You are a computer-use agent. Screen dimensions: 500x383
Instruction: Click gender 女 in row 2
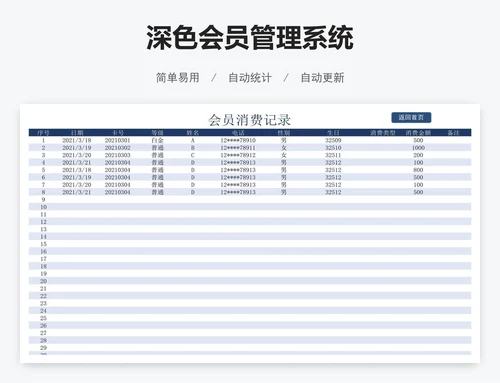click(284, 148)
